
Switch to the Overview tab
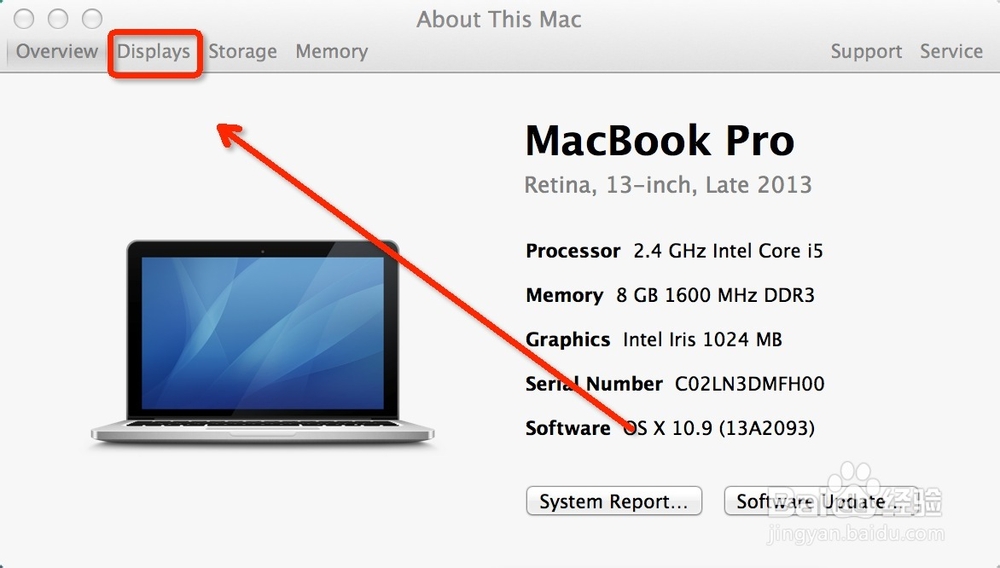tap(57, 51)
